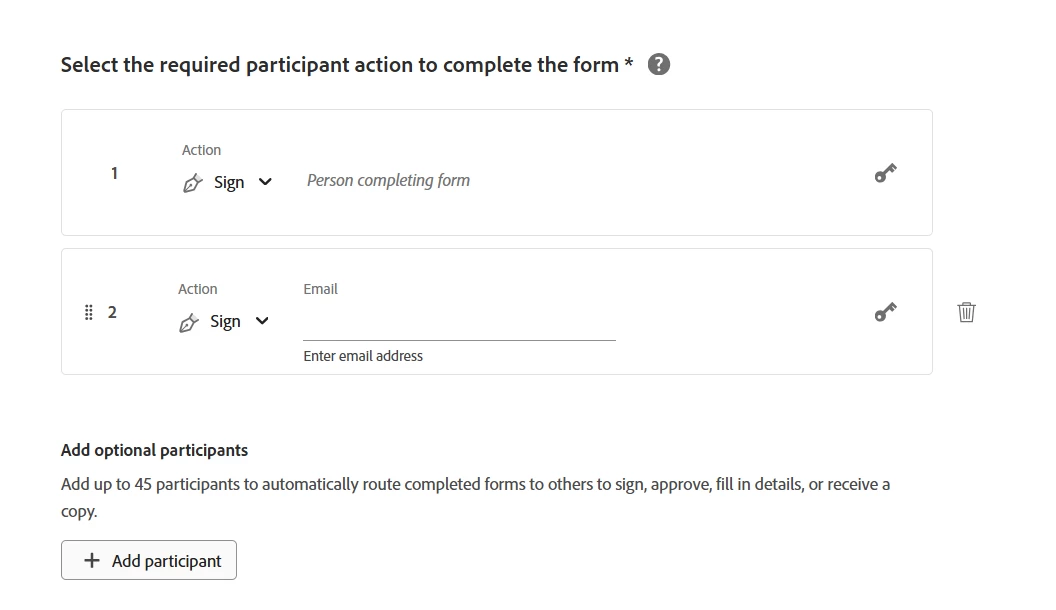The width and height of the screenshot is (1056, 610).
Task: Open the help question mark icon
Action: pos(659,65)
